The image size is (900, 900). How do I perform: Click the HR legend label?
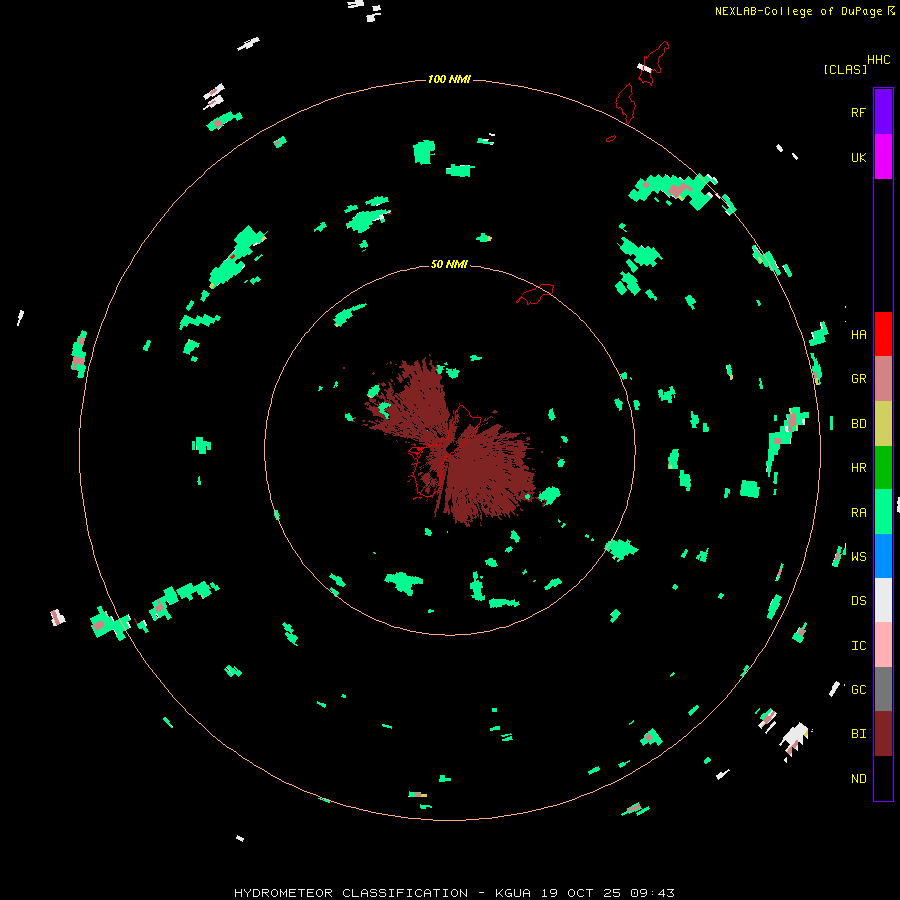(x=858, y=468)
